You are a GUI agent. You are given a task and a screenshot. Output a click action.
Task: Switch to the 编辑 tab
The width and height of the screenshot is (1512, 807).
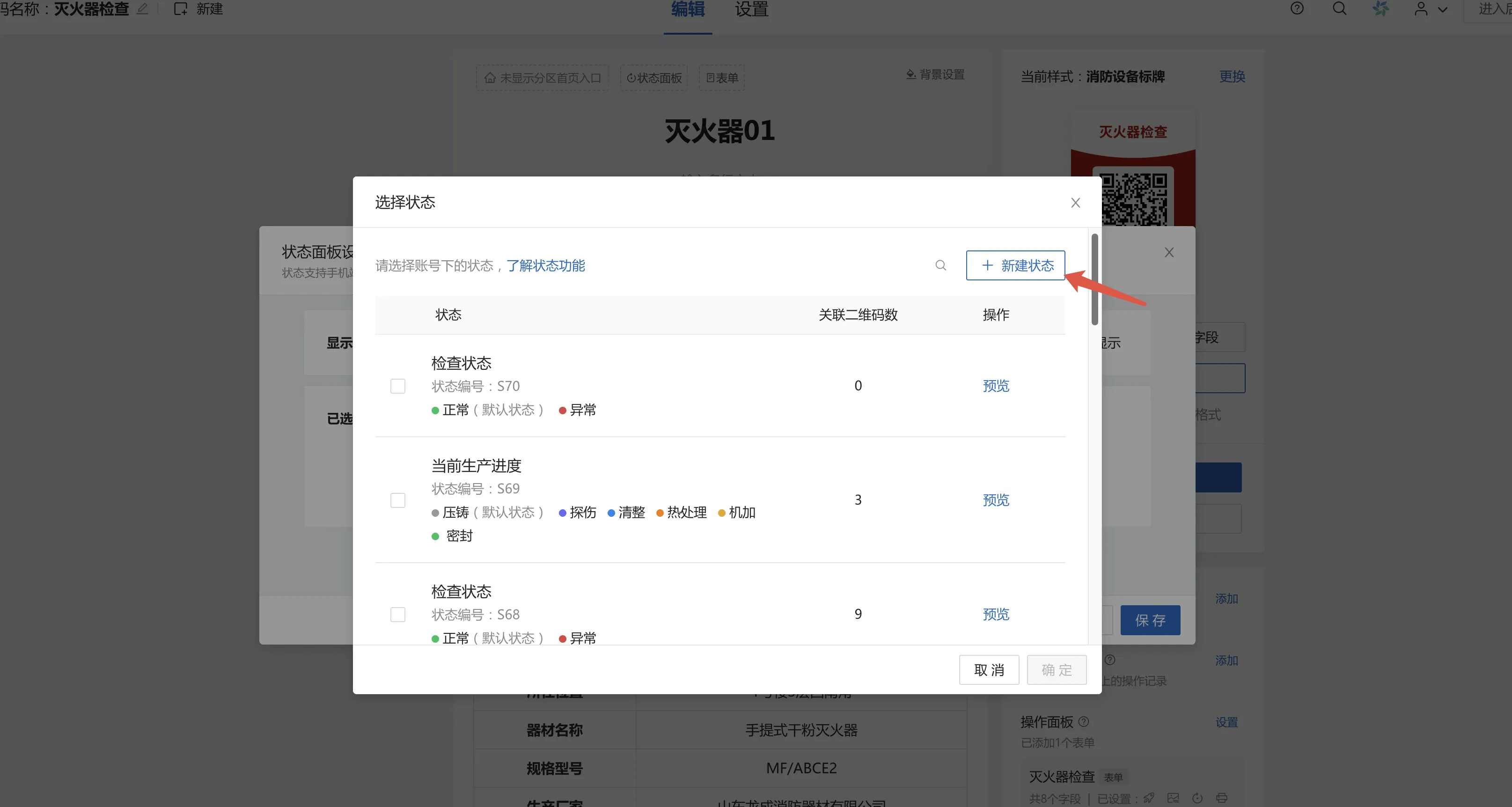tap(688, 9)
